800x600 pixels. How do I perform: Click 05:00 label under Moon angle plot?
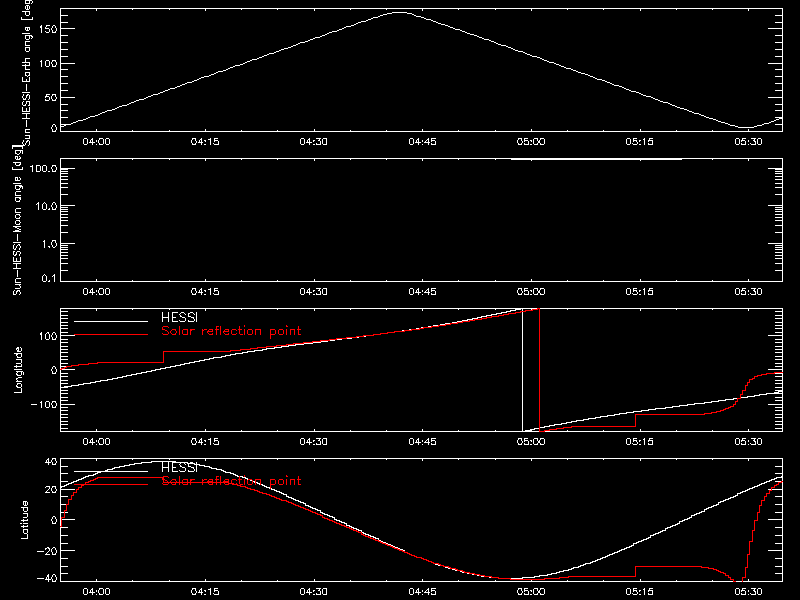coord(531,291)
